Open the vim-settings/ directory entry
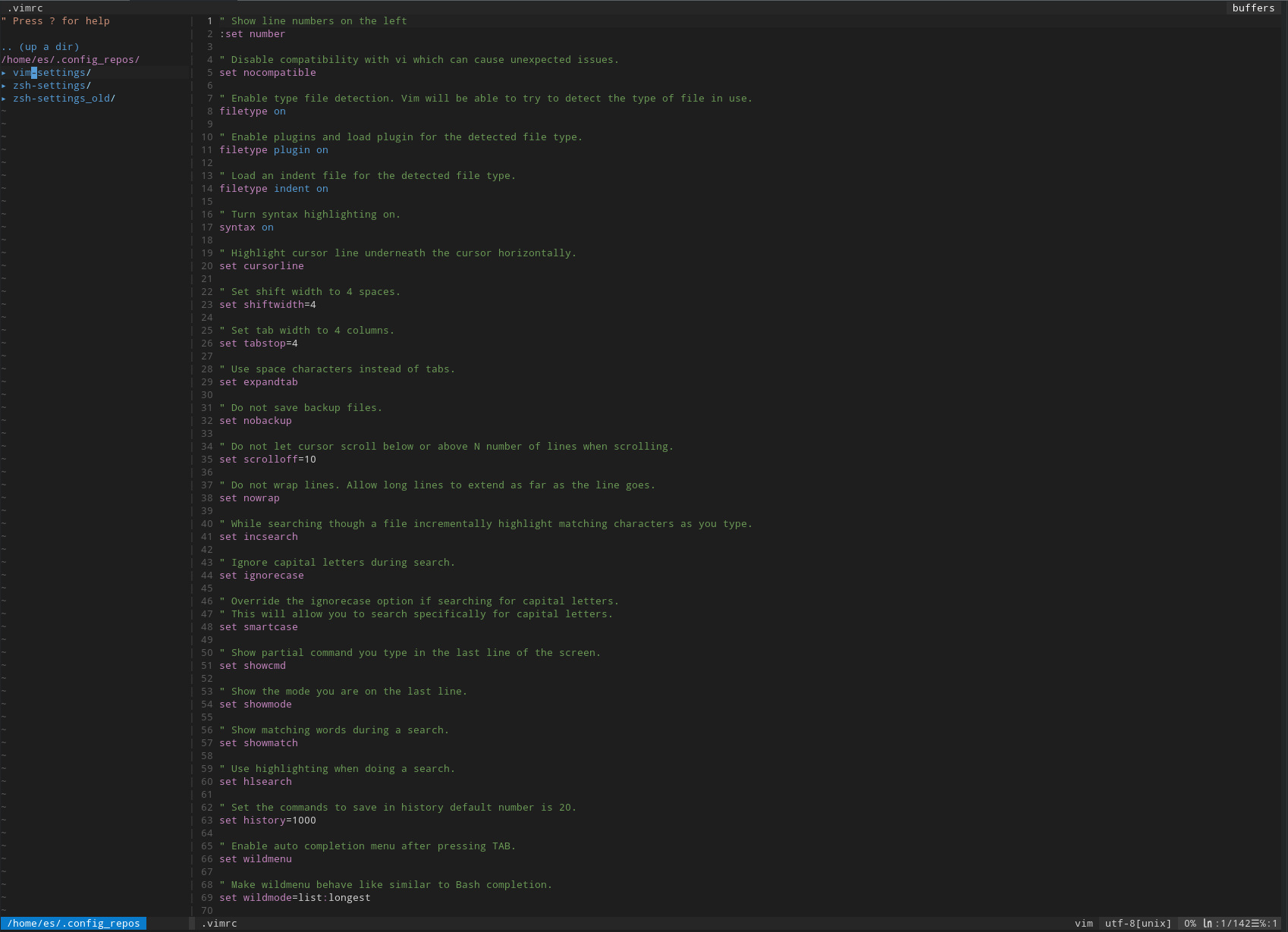This screenshot has height=932, width=1288. click(x=52, y=73)
